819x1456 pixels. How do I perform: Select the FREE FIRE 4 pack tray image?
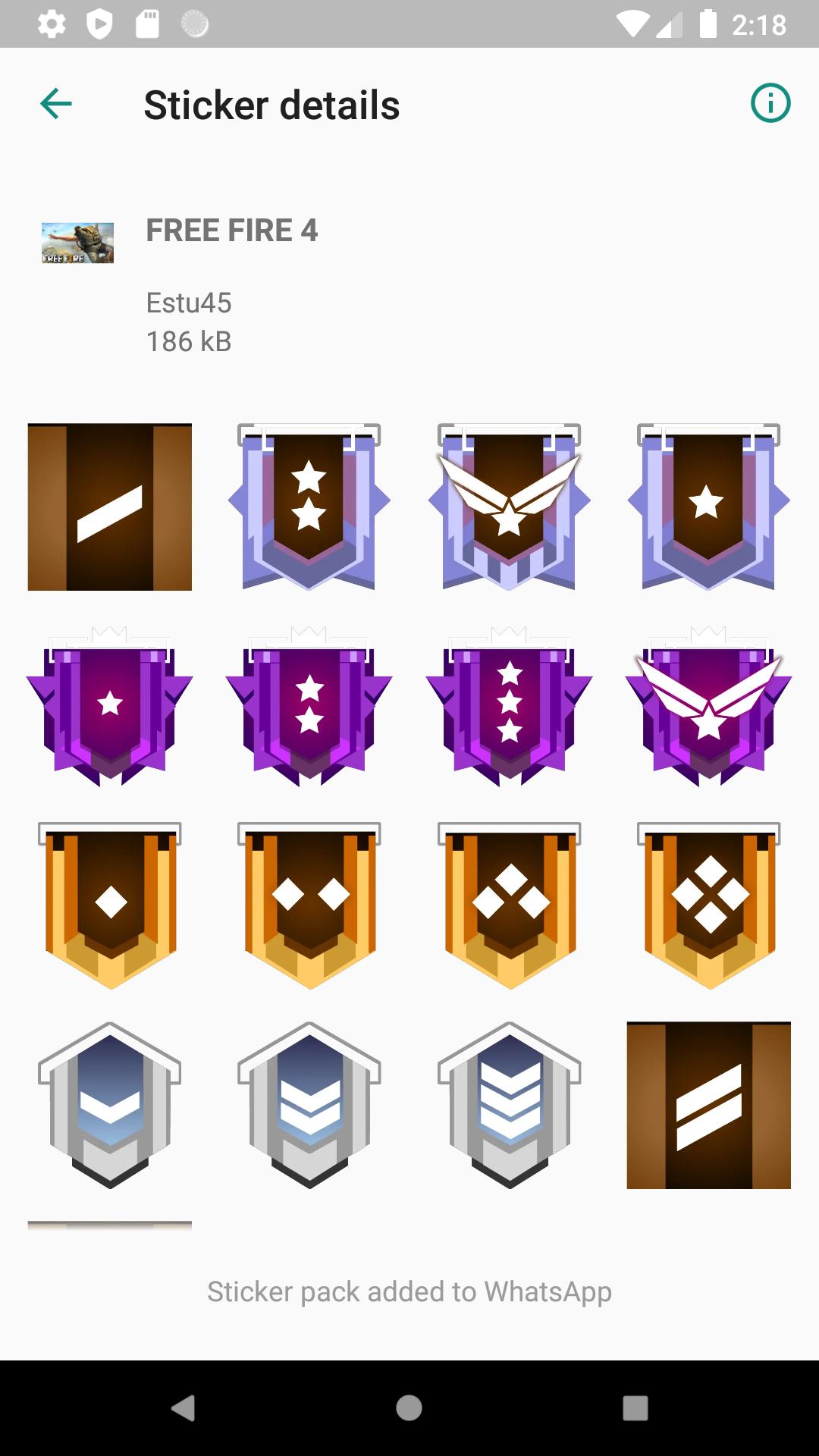(x=77, y=243)
